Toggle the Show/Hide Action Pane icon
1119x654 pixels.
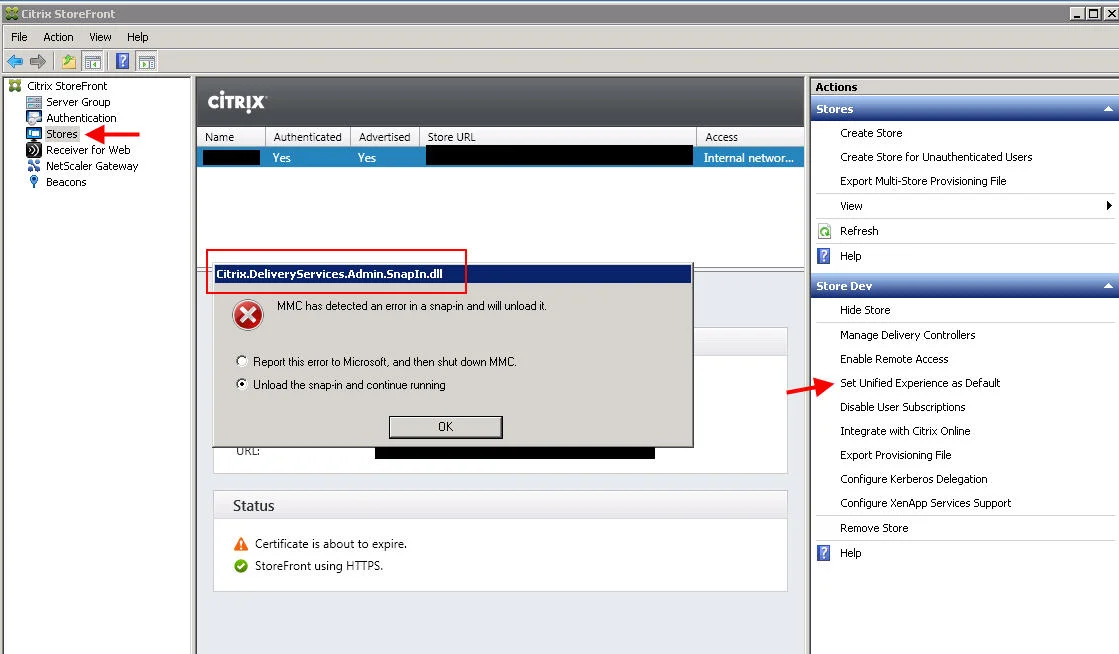coord(147,61)
